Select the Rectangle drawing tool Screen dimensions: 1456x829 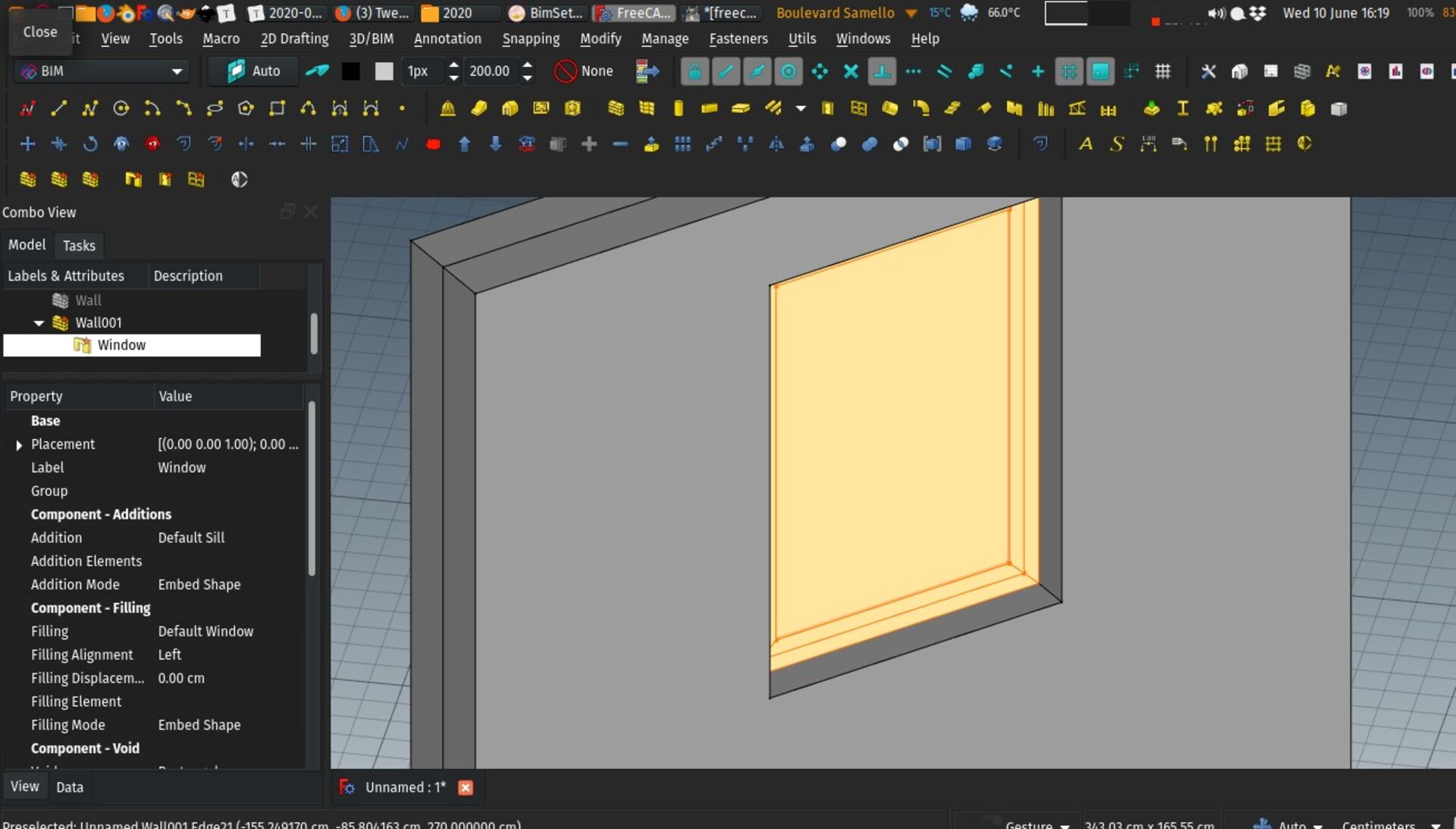[x=277, y=108]
